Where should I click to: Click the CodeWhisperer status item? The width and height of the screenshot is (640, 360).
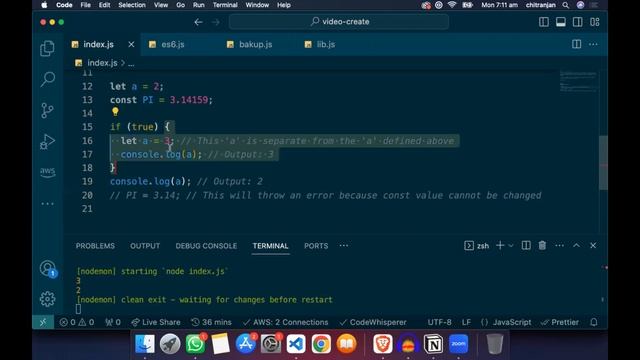tap(373, 322)
